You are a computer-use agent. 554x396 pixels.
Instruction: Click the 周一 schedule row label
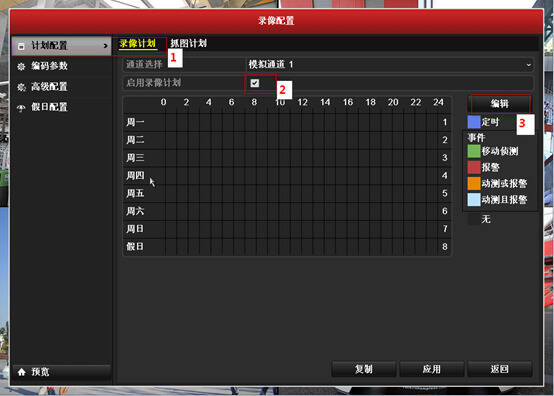135,122
